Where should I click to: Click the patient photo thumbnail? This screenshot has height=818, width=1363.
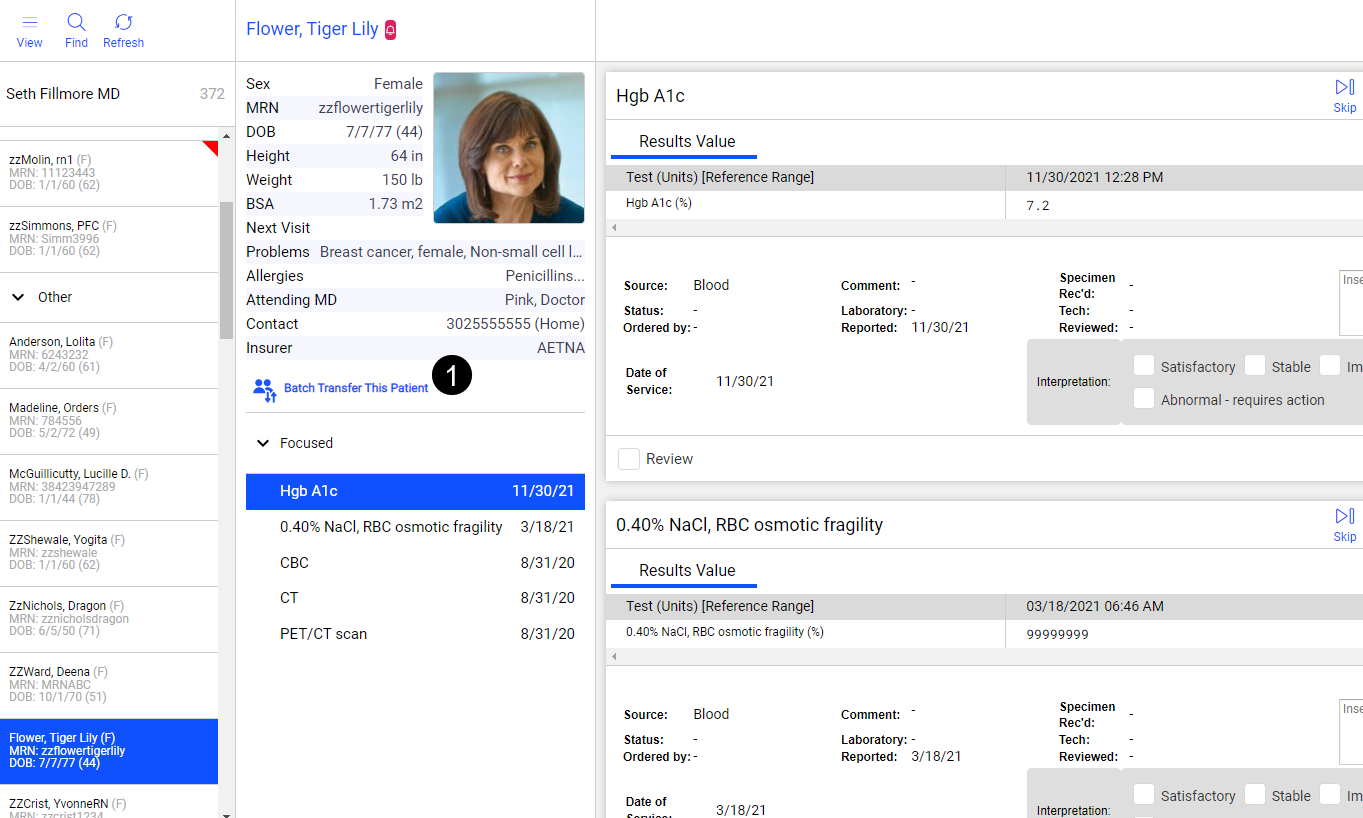click(x=508, y=148)
